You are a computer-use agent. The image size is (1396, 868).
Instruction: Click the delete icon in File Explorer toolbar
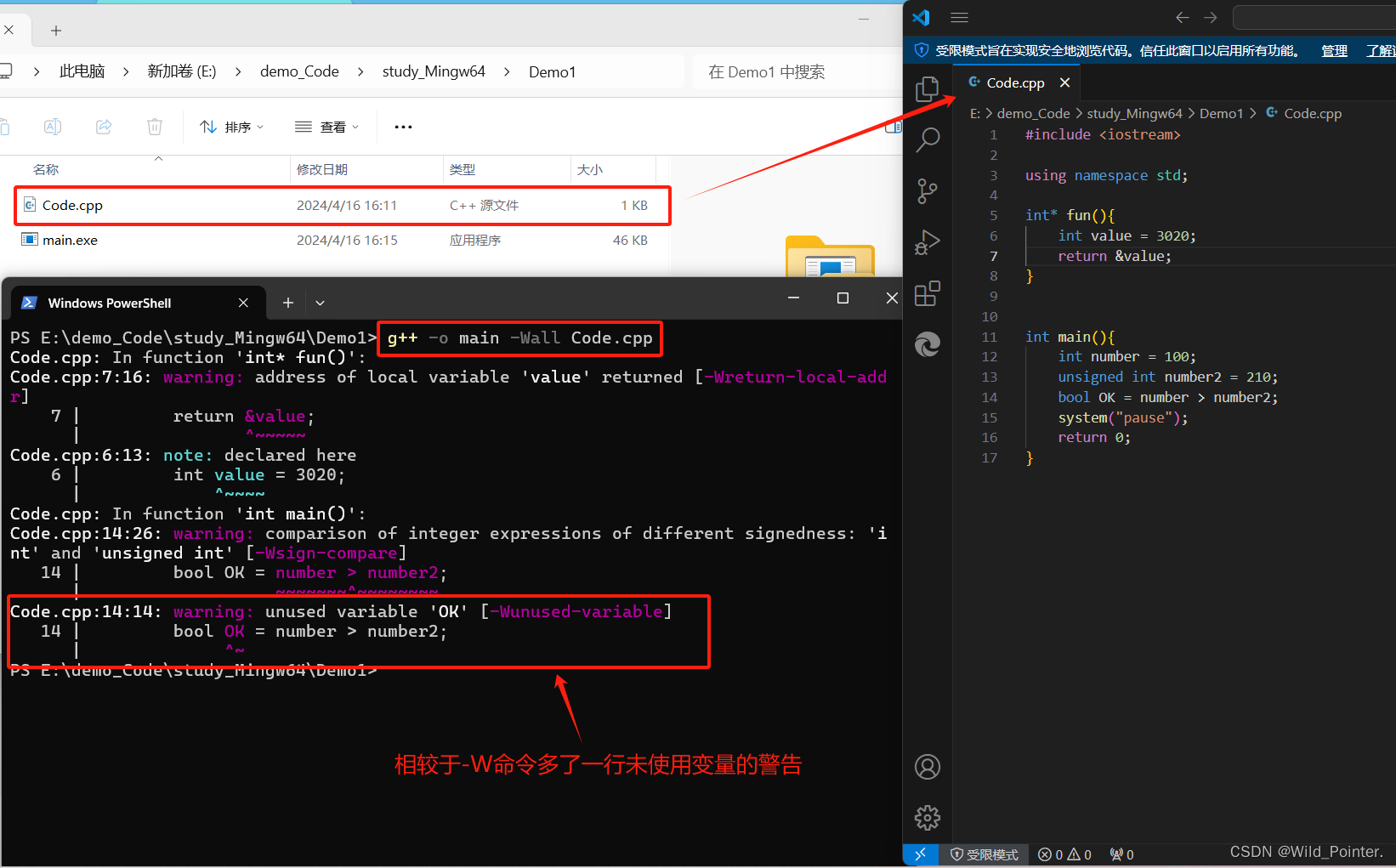tap(154, 126)
